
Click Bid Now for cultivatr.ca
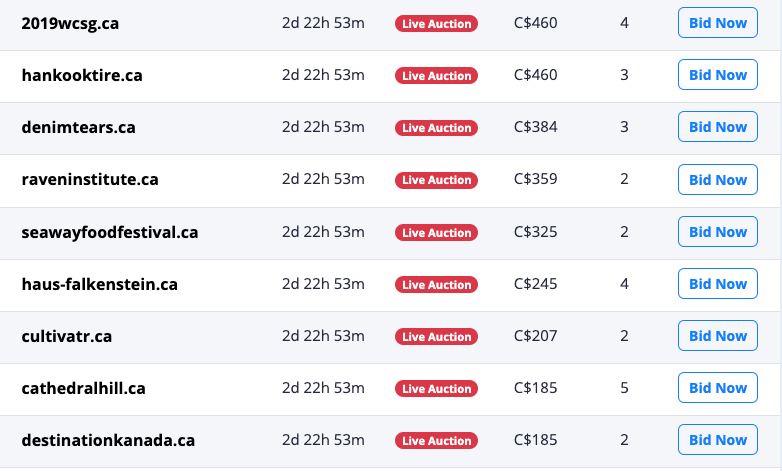(718, 335)
